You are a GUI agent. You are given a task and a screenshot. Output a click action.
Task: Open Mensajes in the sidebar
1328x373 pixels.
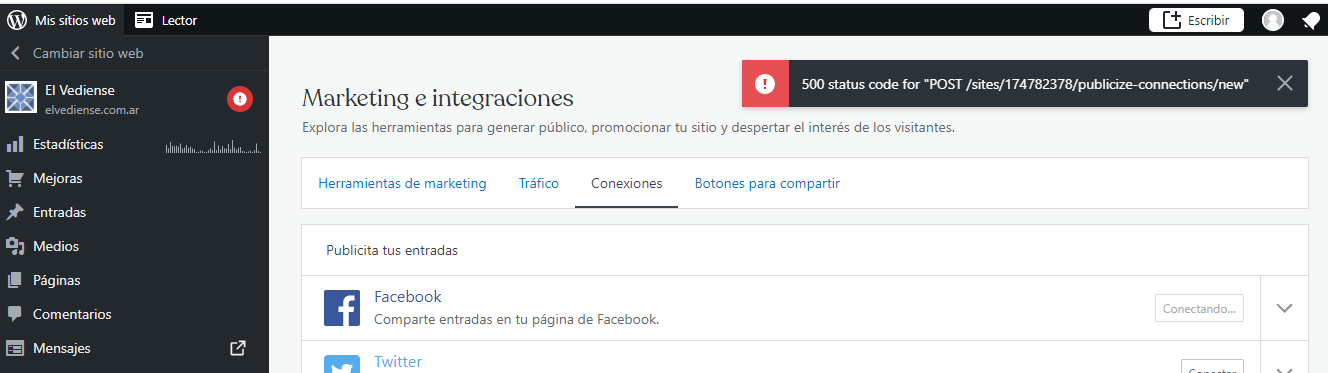tap(62, 349)
